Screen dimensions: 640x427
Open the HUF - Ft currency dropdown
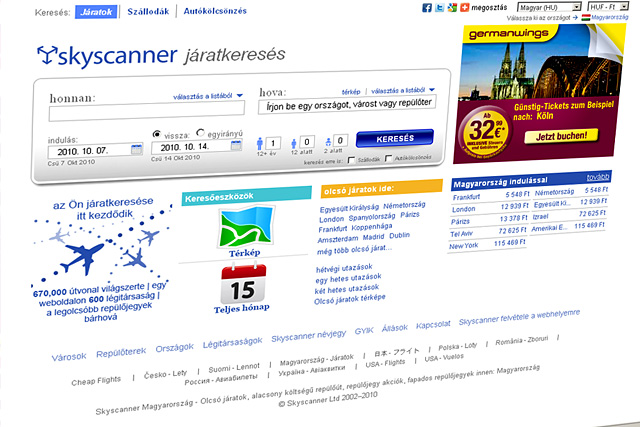[608, 7]
